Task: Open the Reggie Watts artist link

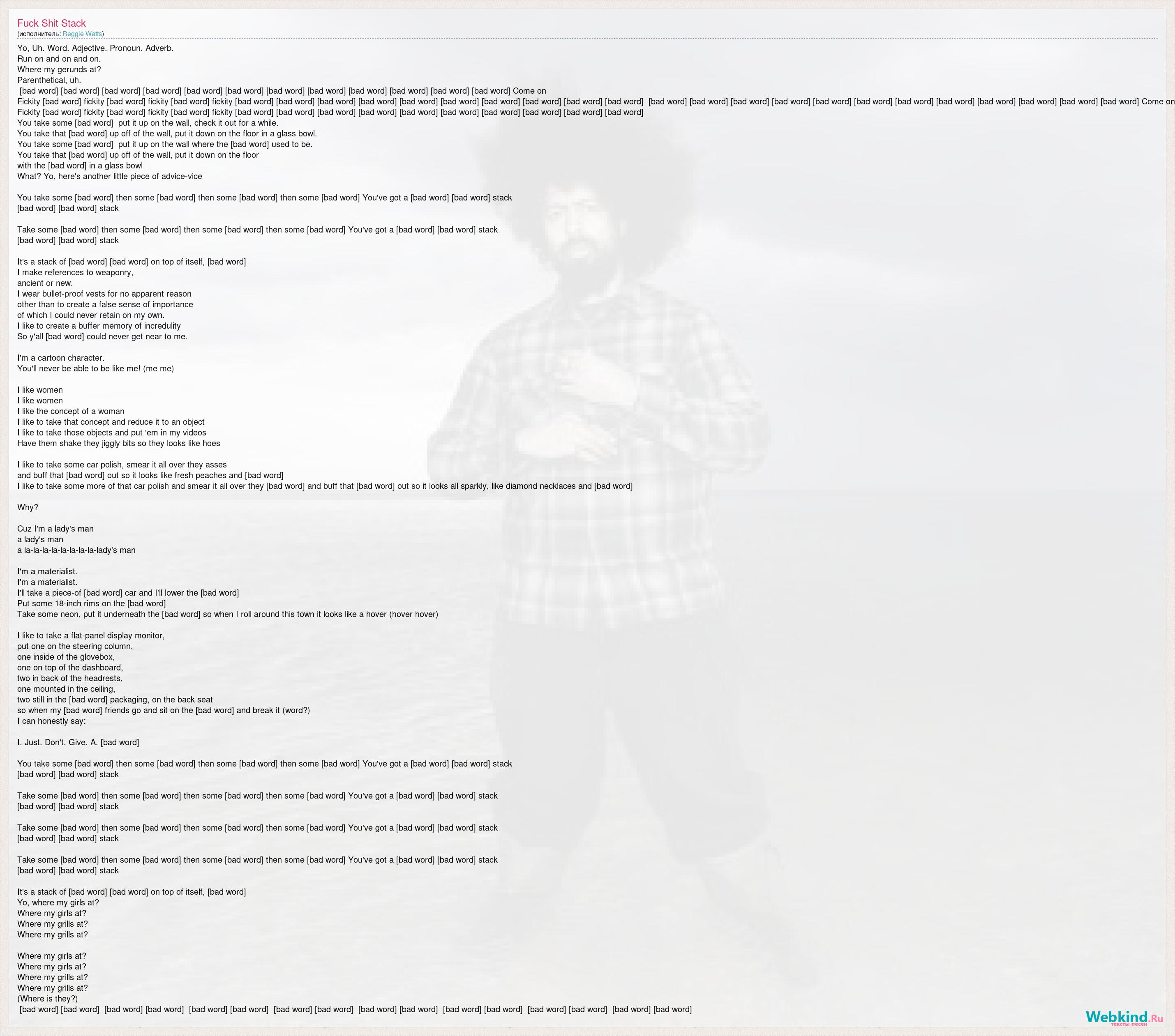Action: point(82,34)
